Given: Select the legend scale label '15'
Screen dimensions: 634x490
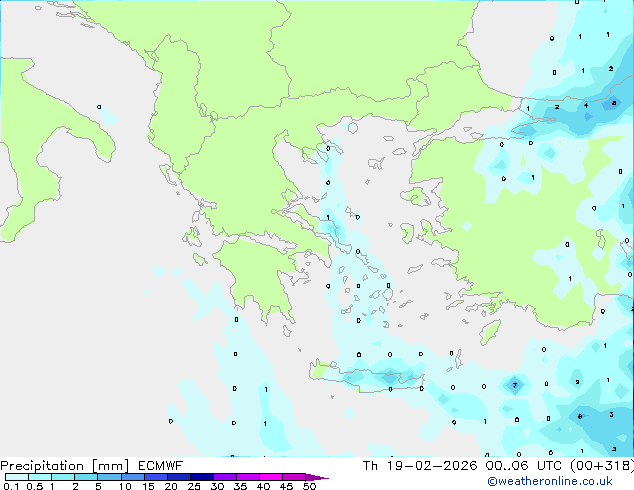Looking at the screenshot, I should click(148, 486).
